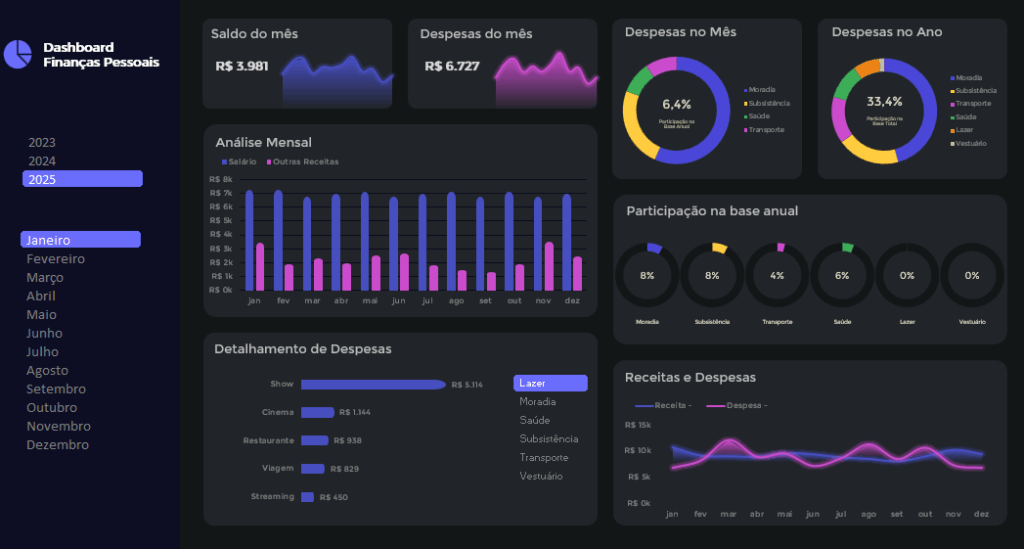Click the Streaming expense bar
This screenshot has width=1024, height=549.
click(x=308, y=497)
